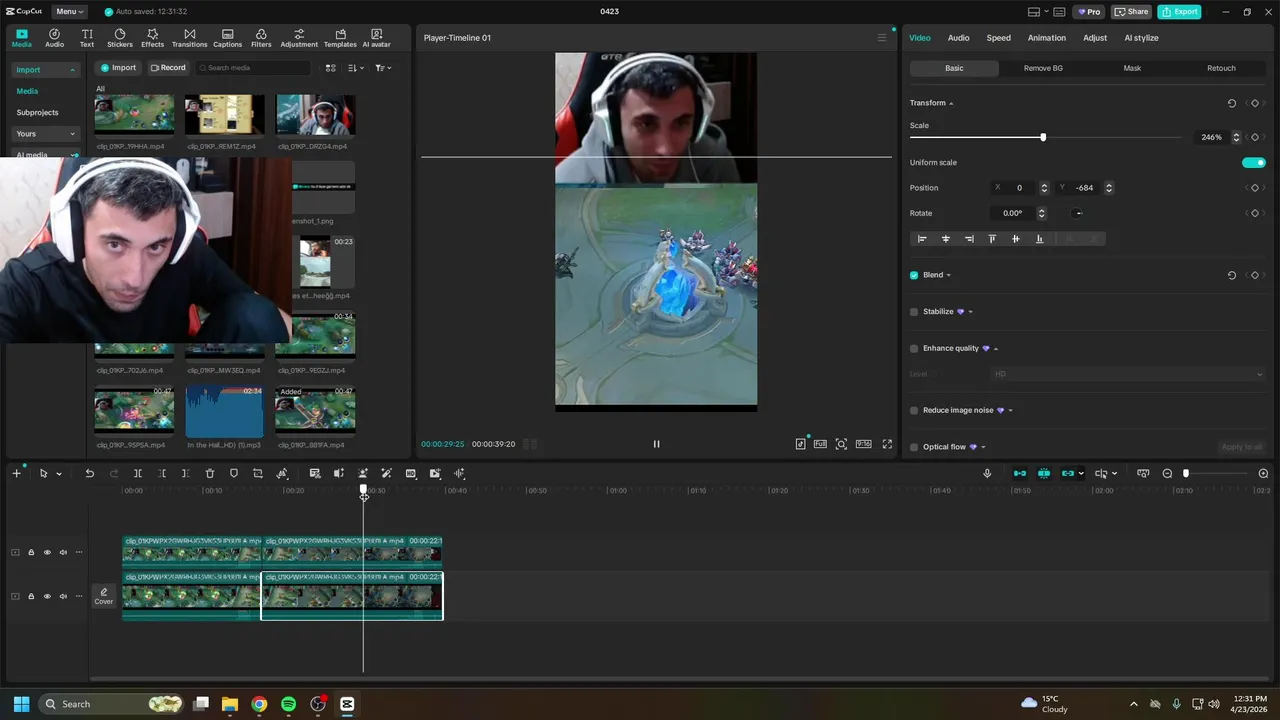Open the Stickers panel
Screen dimensions: 1280x720
[120, 38]
